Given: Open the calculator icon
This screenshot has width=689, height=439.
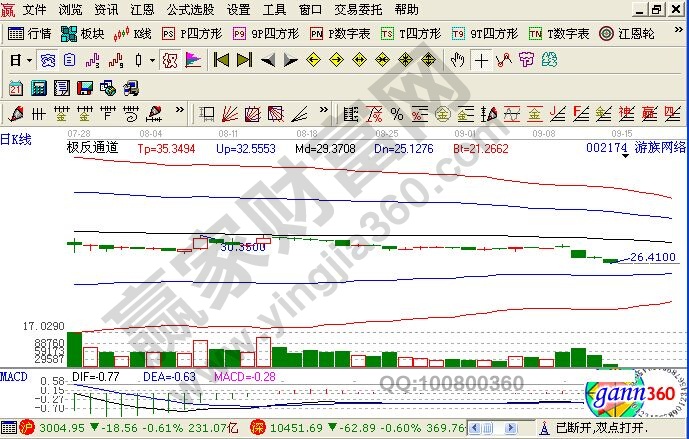Looking at the screenshot, I should coord(39,88).
